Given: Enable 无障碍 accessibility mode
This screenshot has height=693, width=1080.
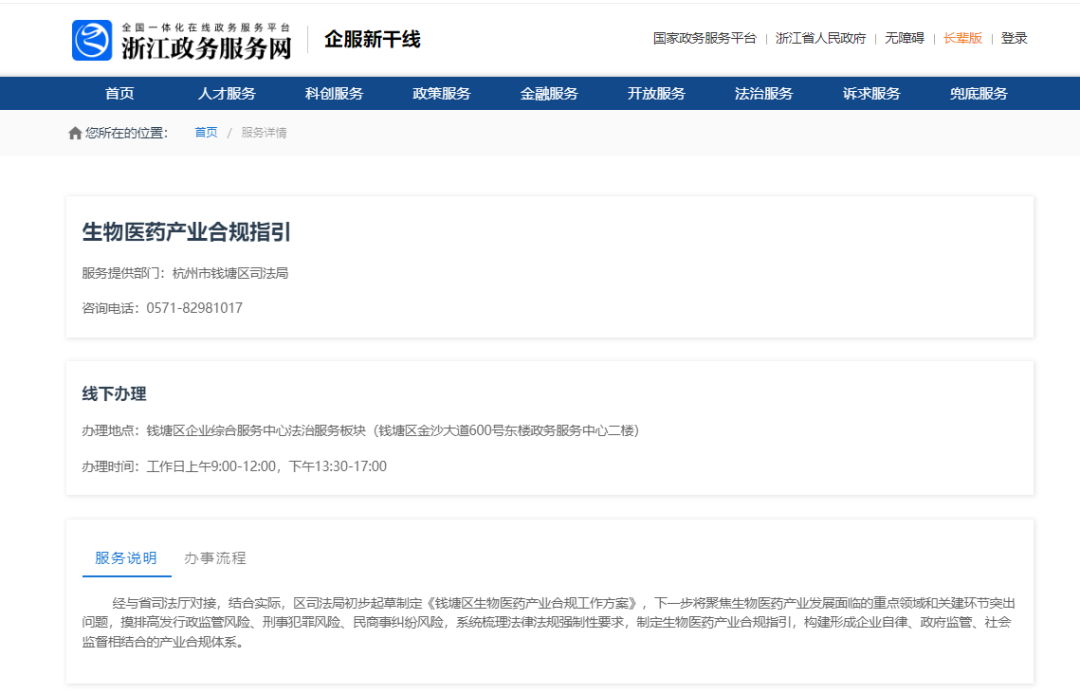Looking at the screenshot, I should 904,39.
